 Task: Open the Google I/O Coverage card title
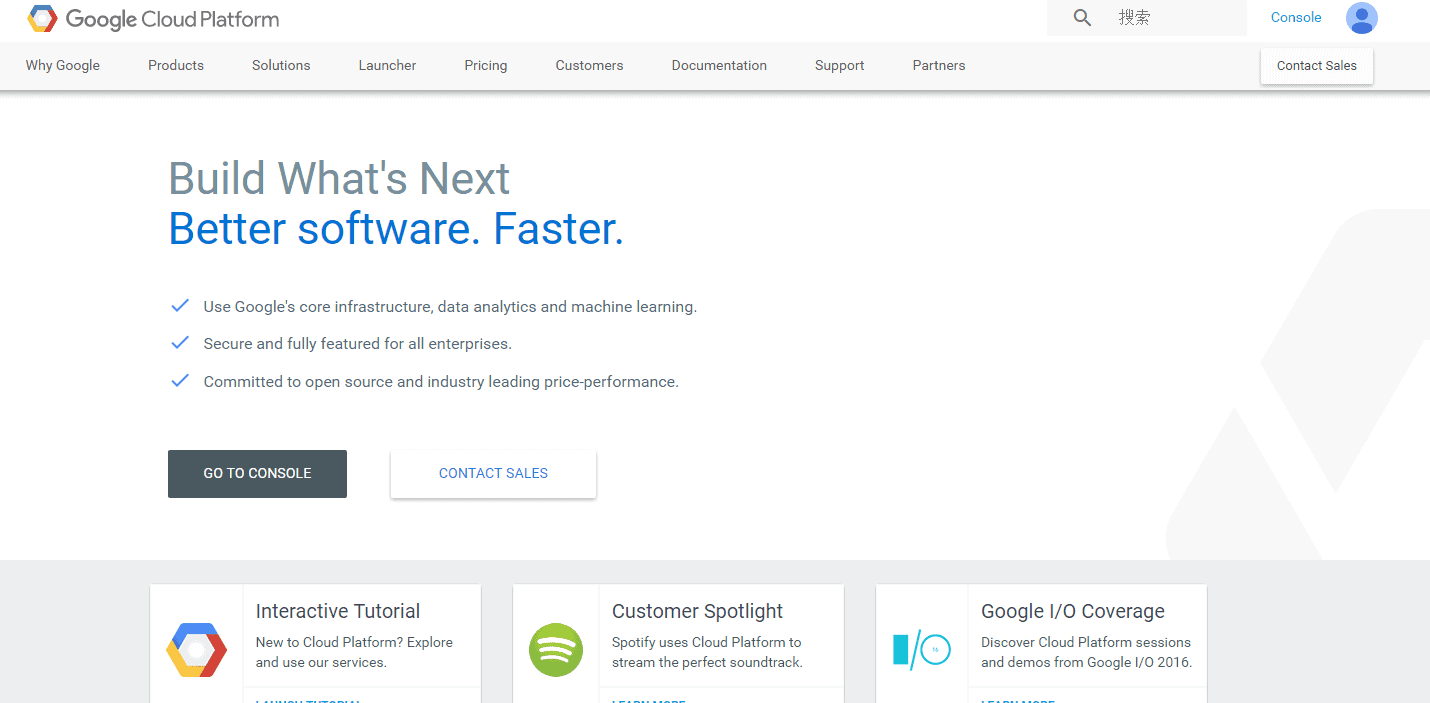coord(1073,611)
